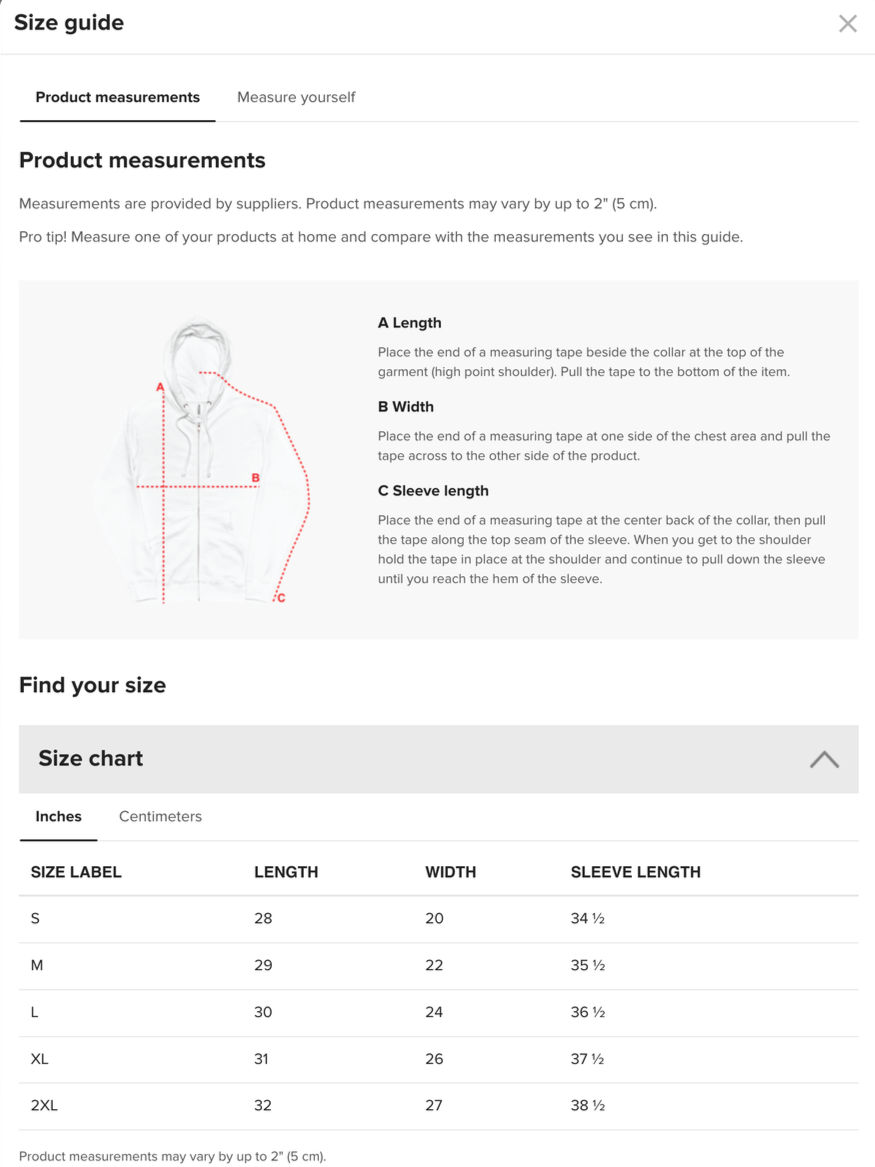Screen dimensions: 875x1167
Task: Collapse the Size chart section
Action: click(824, 759)
